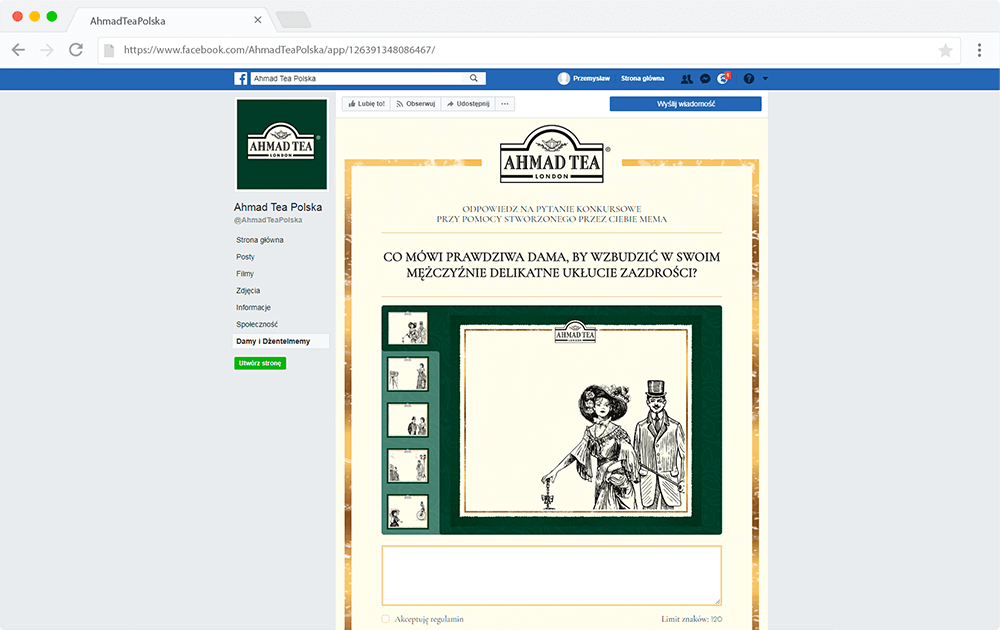The width and height of the screenshot is (1000, 630).
Task: Open the friend requests icon
Action: click(x=686, y=78)
